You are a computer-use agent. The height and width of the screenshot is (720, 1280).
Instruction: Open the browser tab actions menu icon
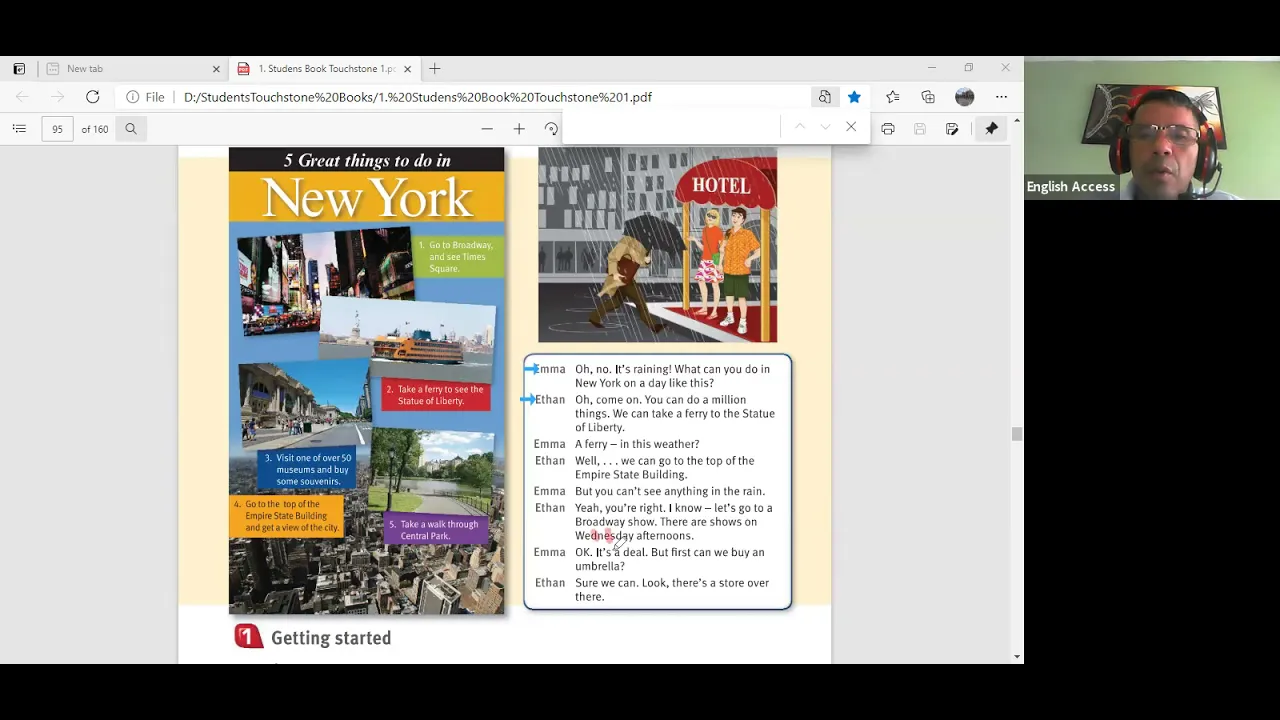coord(19,69)
